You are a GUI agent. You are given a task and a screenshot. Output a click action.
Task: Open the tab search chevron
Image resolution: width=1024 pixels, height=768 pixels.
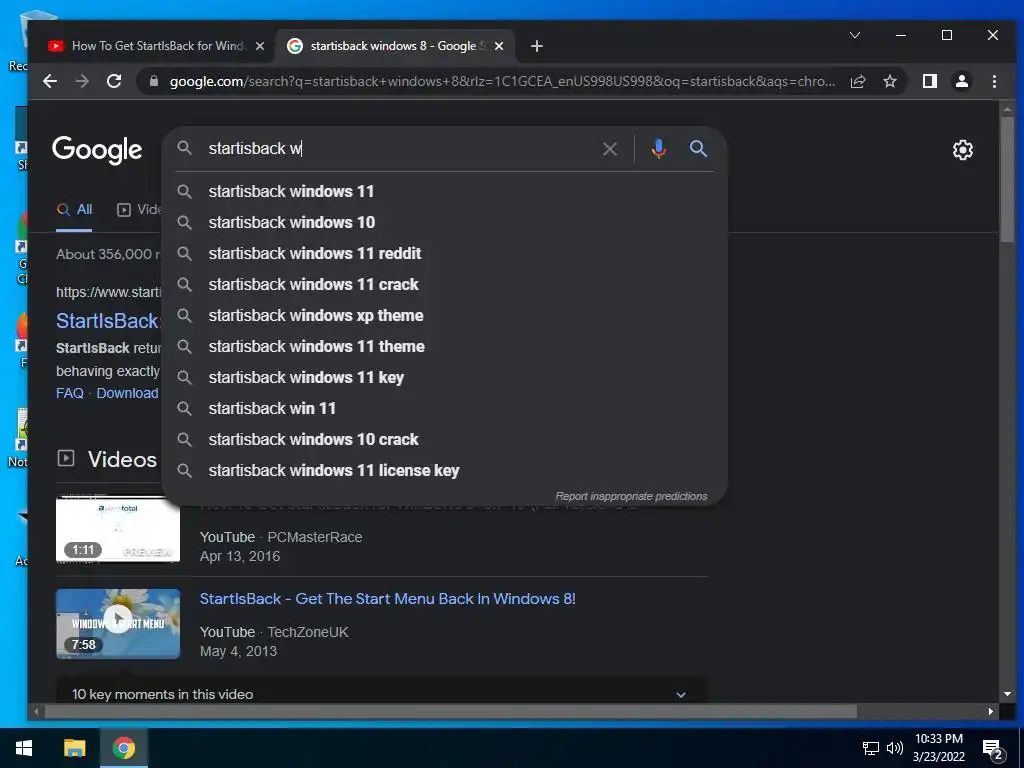pos(855,35)
